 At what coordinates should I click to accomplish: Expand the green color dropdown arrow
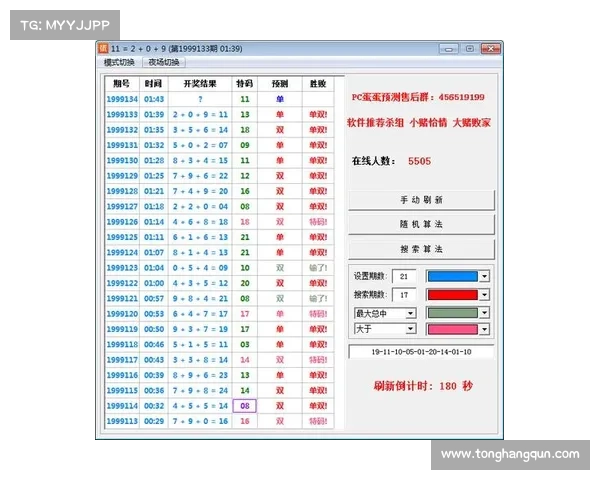[484, 313]
